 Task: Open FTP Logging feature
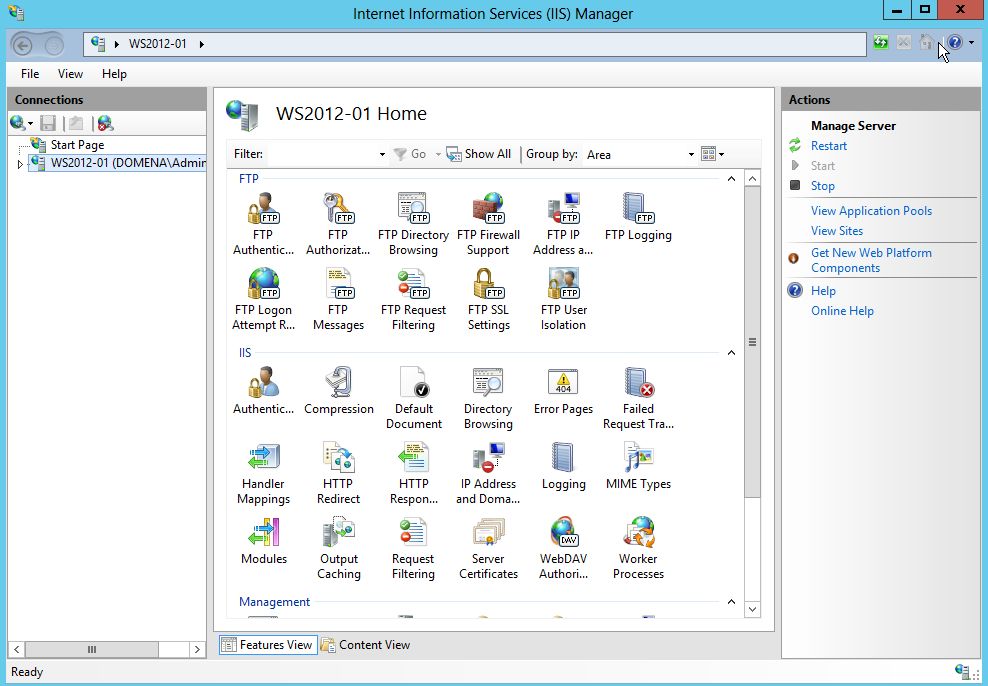(638, 217)
